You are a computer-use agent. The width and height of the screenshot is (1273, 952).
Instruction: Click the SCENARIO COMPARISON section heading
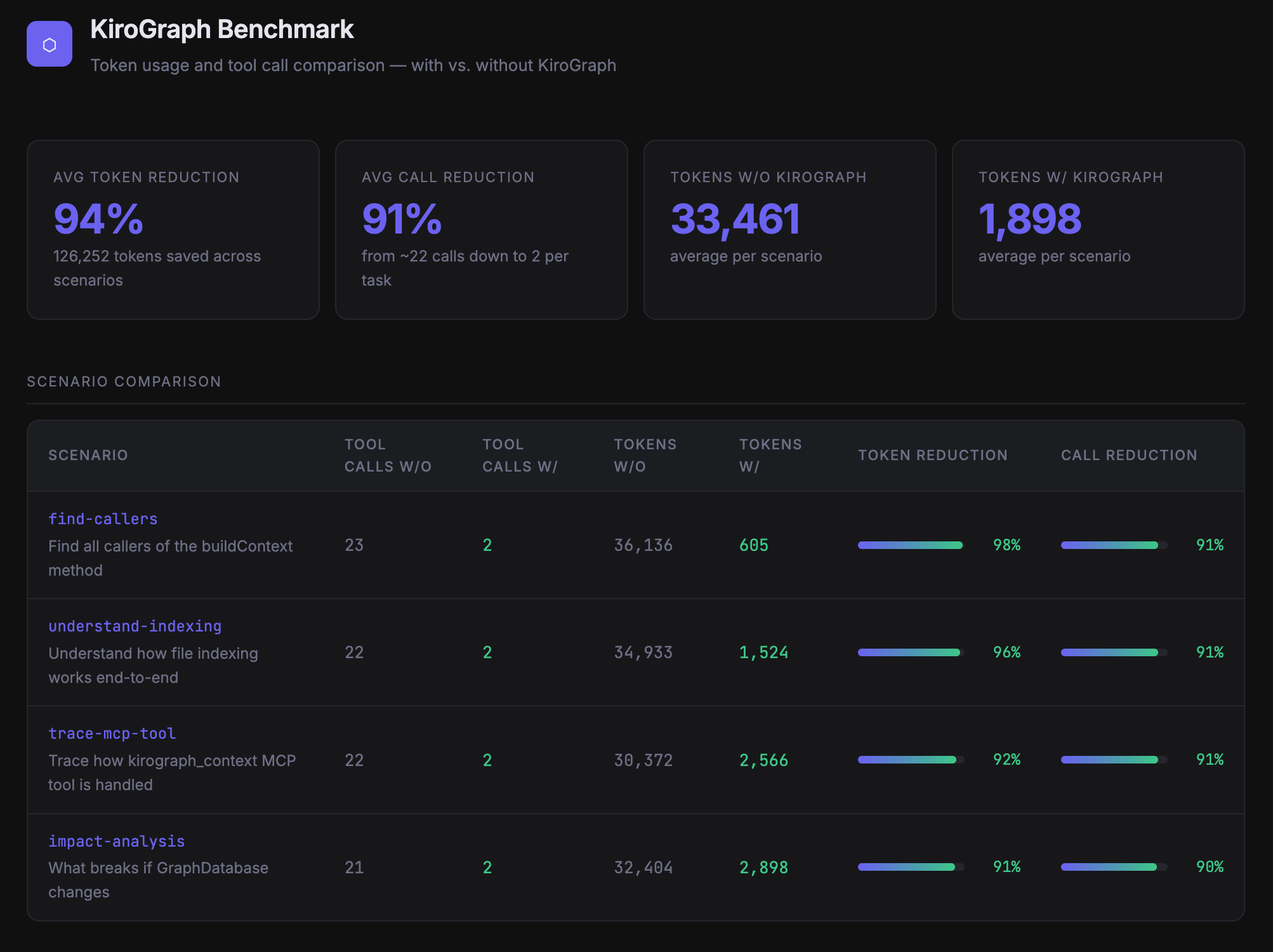[124, 381]
